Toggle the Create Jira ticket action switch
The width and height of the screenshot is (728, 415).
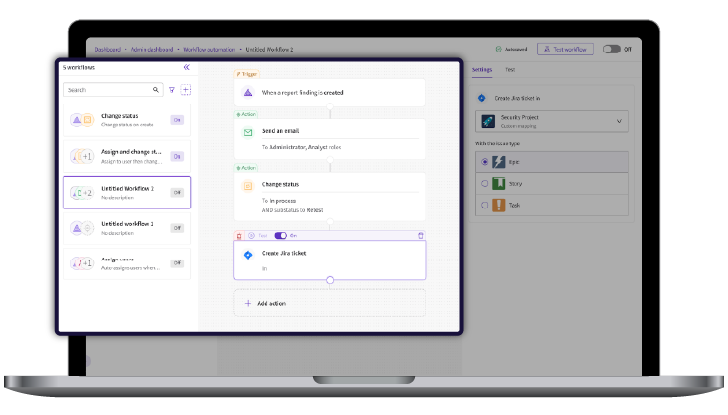tap(280, 235)
